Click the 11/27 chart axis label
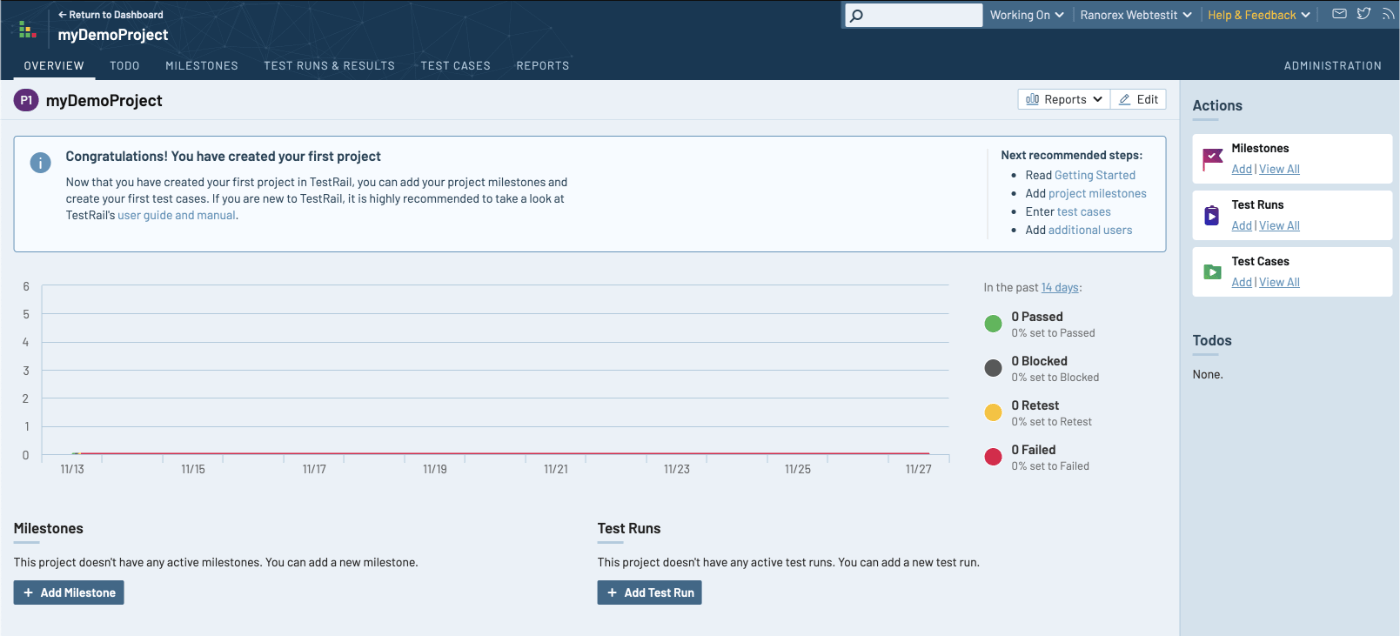This screenshot has height=636, width=1400. [x=918, y=469]
